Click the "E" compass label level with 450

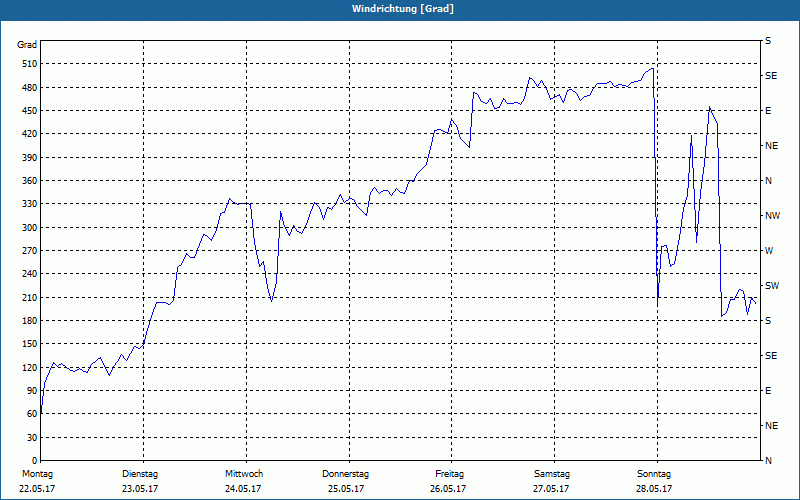(768, 111)
